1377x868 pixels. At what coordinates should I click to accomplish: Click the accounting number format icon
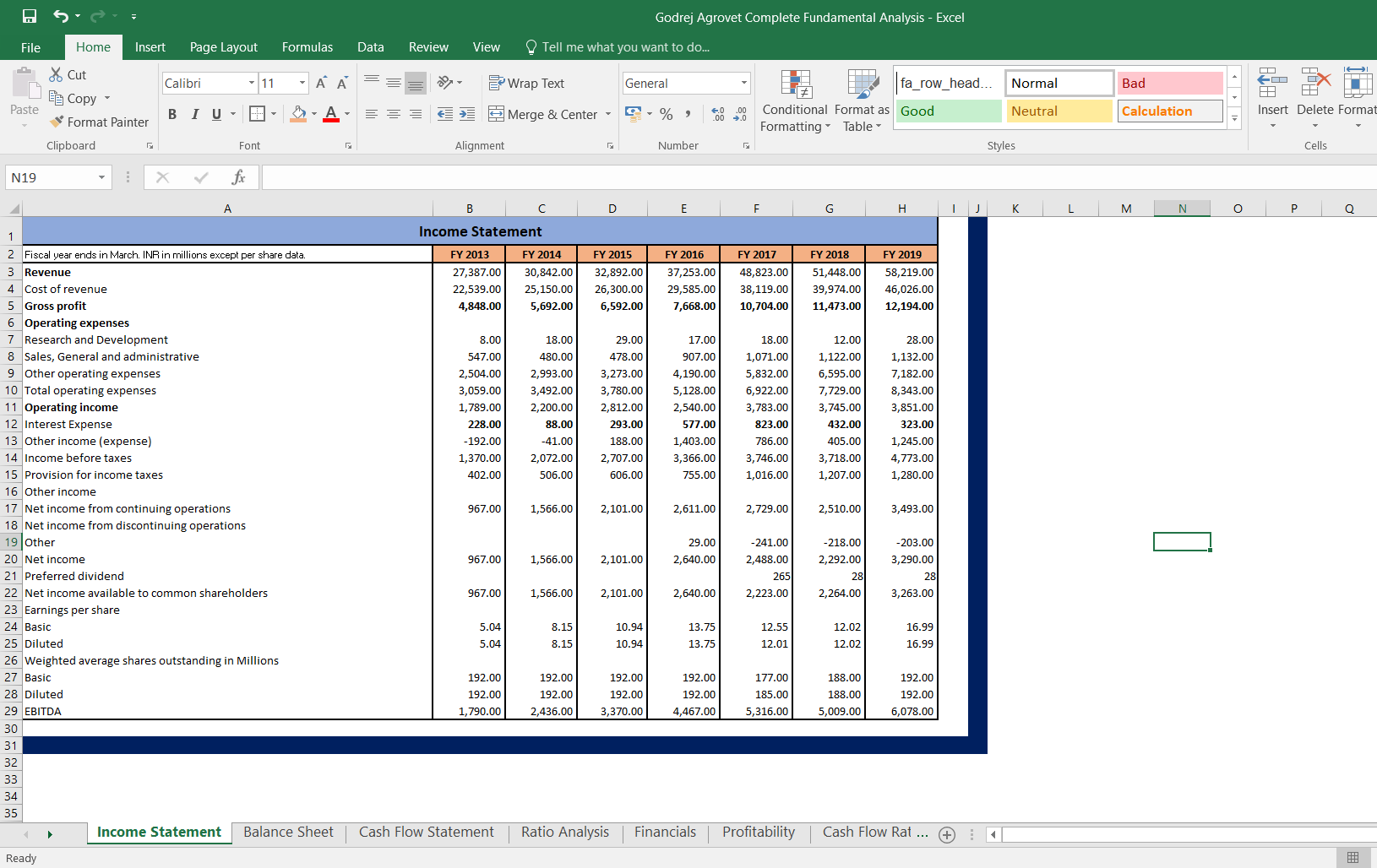pyautogui.click(x=633, y=113)
